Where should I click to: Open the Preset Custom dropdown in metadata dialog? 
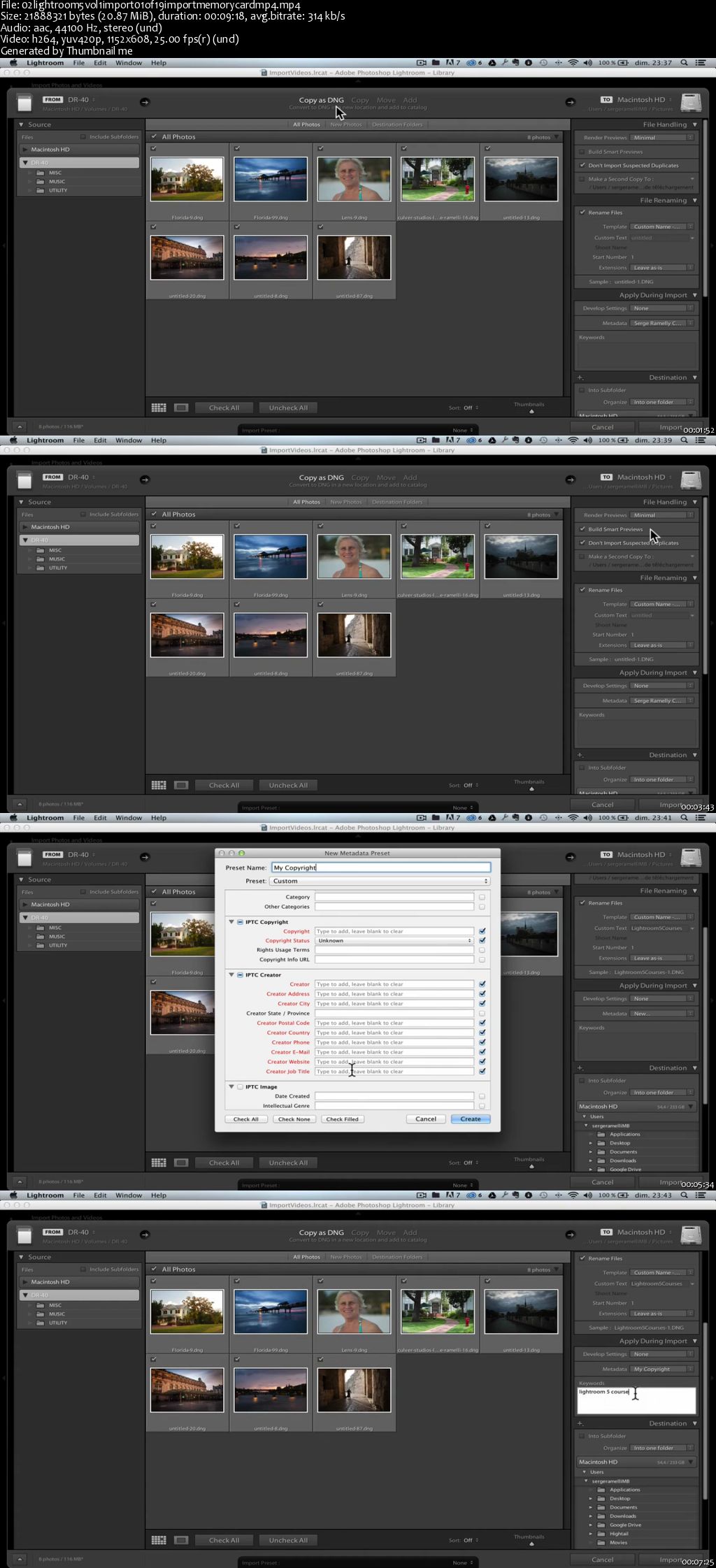click(380, 881)
